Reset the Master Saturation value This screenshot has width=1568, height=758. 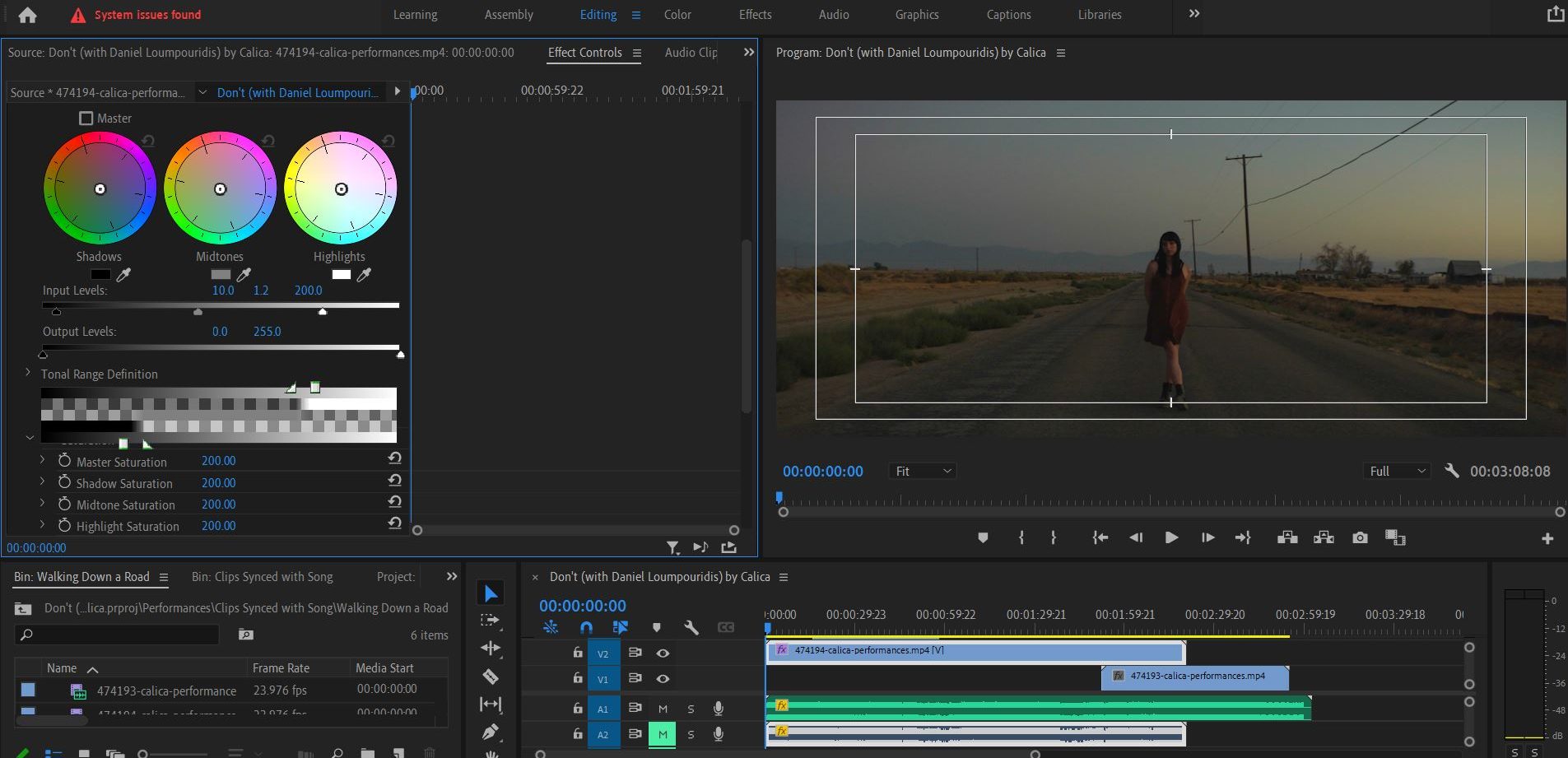tap(394, 458)
